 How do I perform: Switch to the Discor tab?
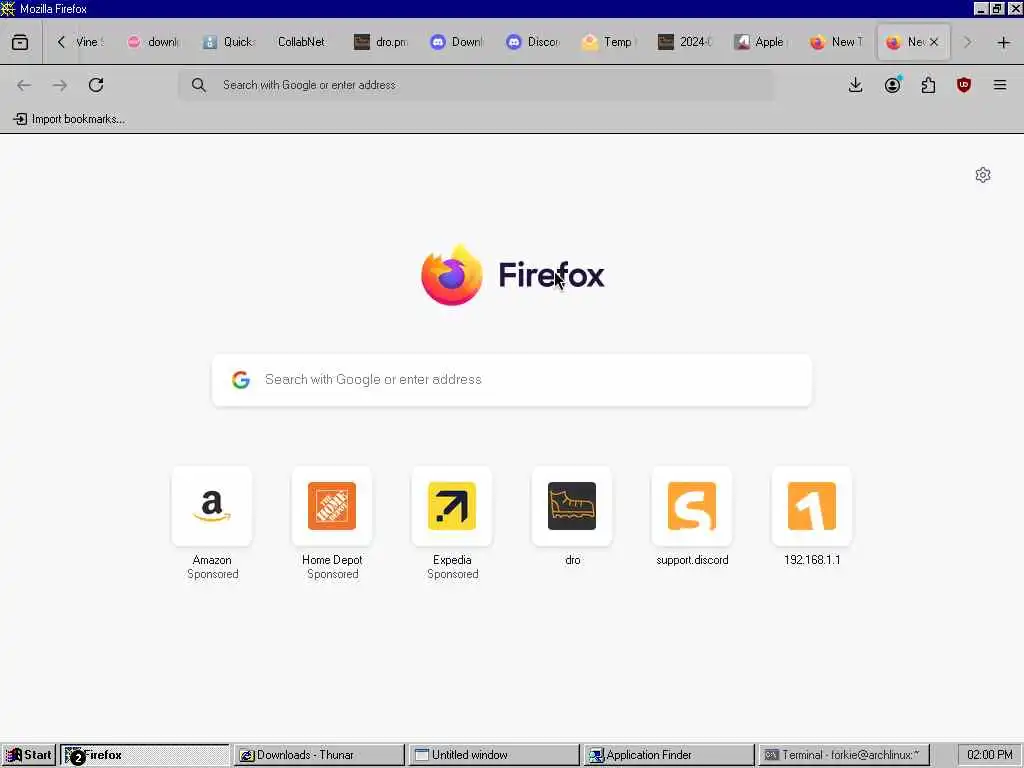pyautogui.click(x=532, y=42)
